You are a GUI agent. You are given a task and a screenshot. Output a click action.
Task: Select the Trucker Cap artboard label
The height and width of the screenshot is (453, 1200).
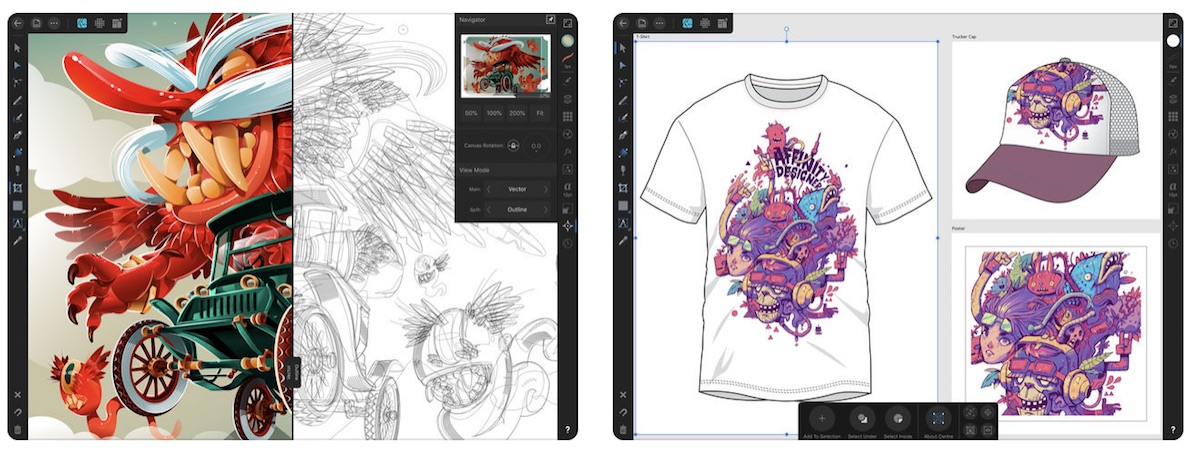click(x=966, y=35)
